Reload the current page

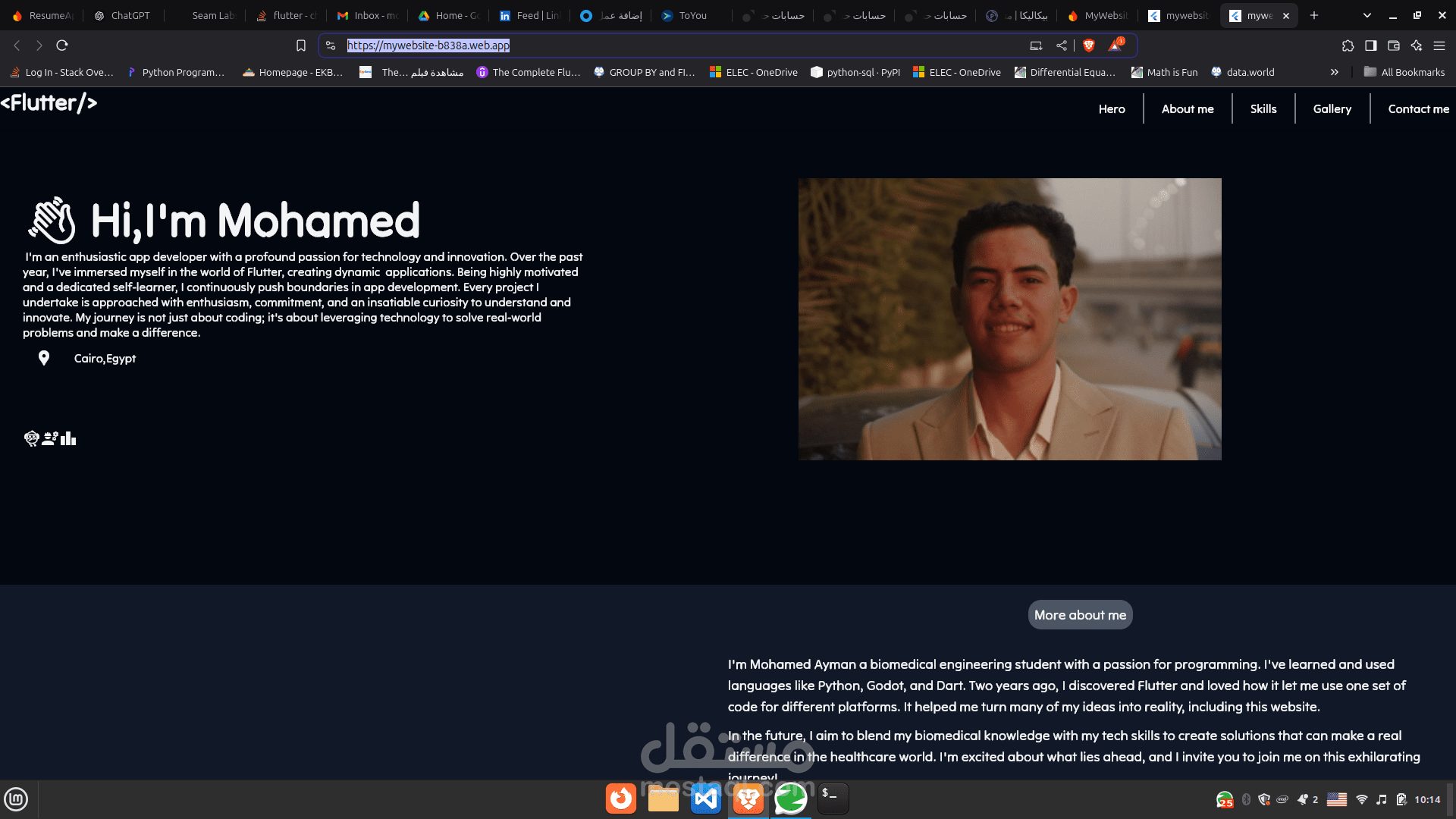[x=62, y=45]
